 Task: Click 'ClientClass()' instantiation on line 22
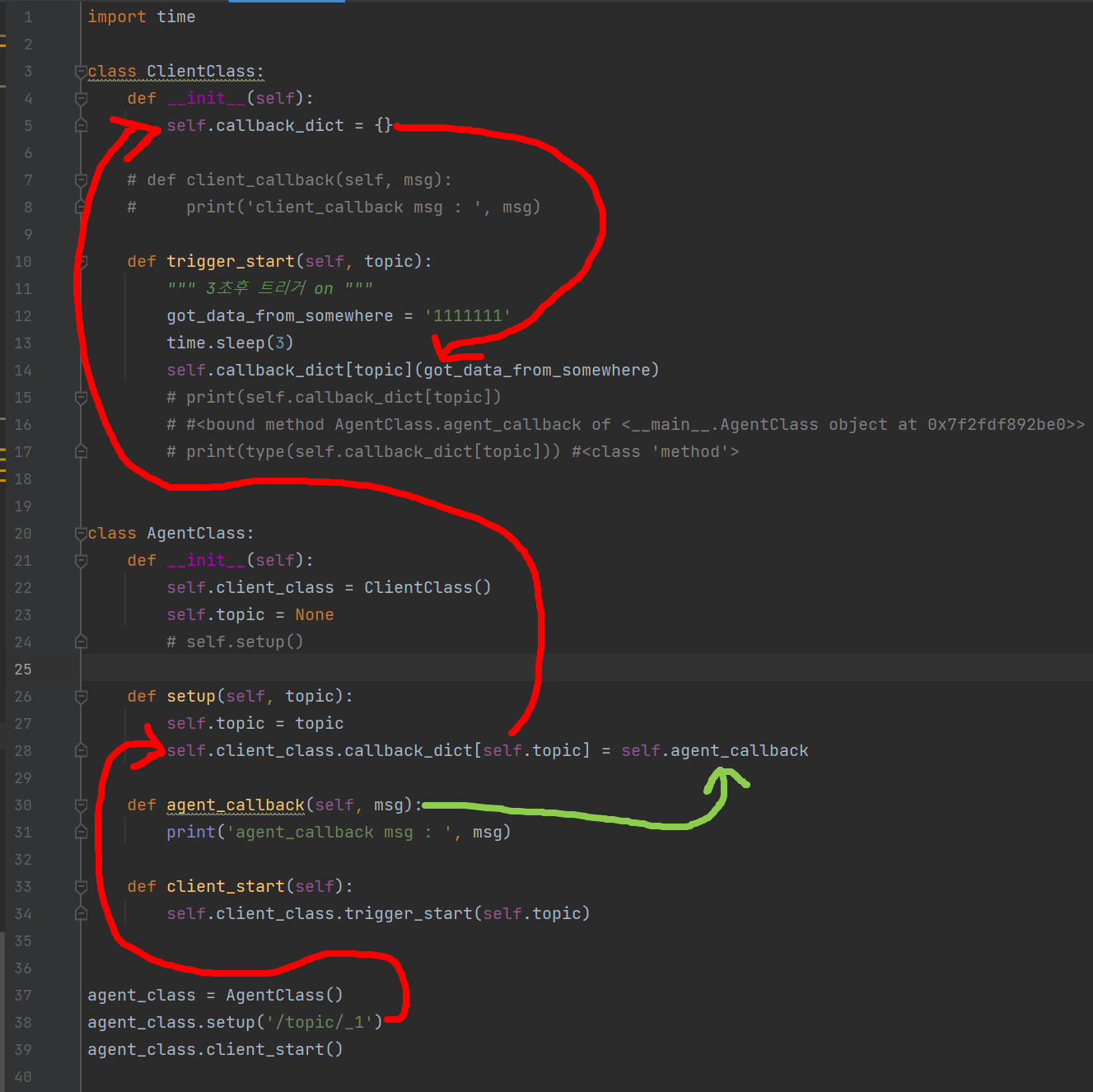point(428,588)
